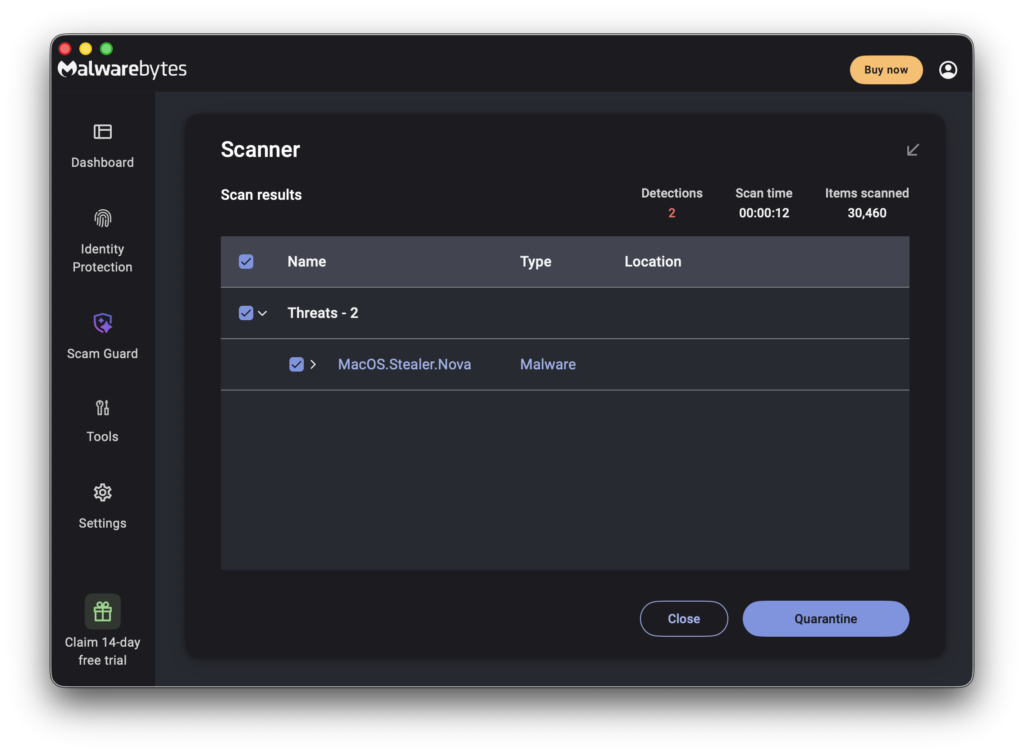Click the Tools label in sidebar
Image resolution: width=1024 pixels, height=754 pixels.
click(103, 437)
